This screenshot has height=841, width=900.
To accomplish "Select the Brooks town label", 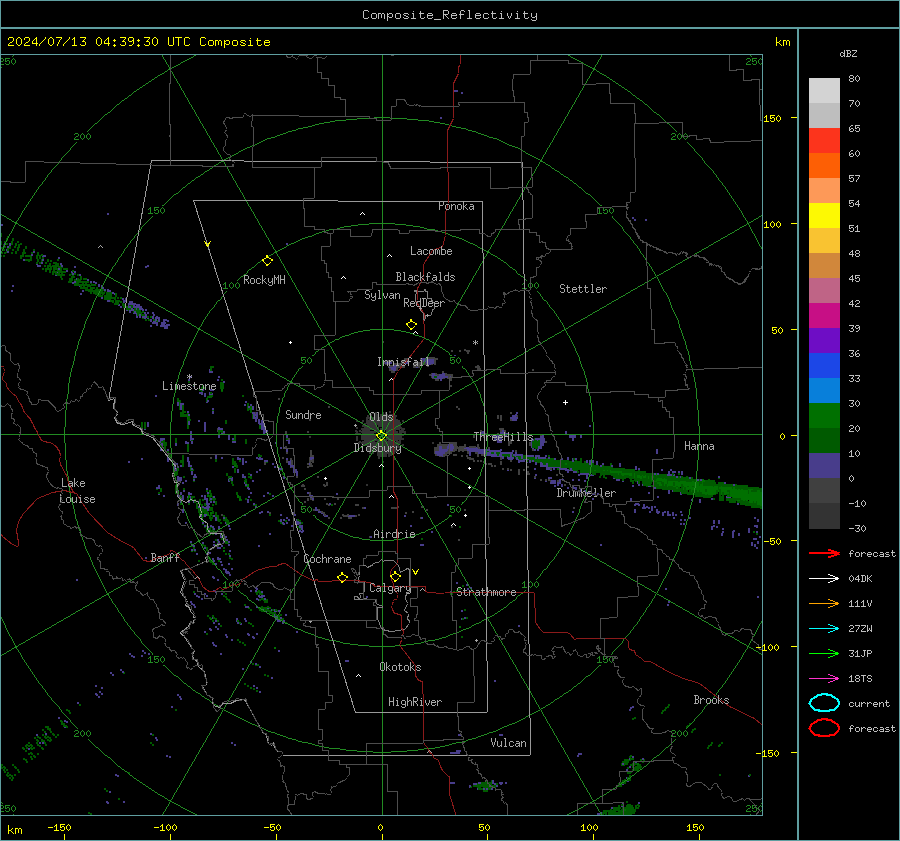I will 711,700.
